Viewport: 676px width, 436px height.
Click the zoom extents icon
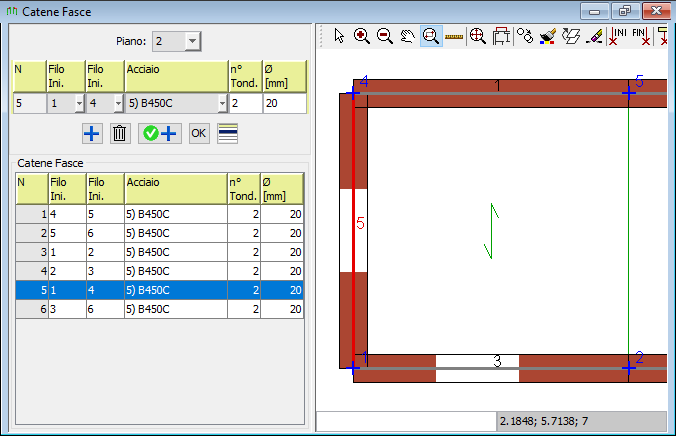tap(478, 36)
